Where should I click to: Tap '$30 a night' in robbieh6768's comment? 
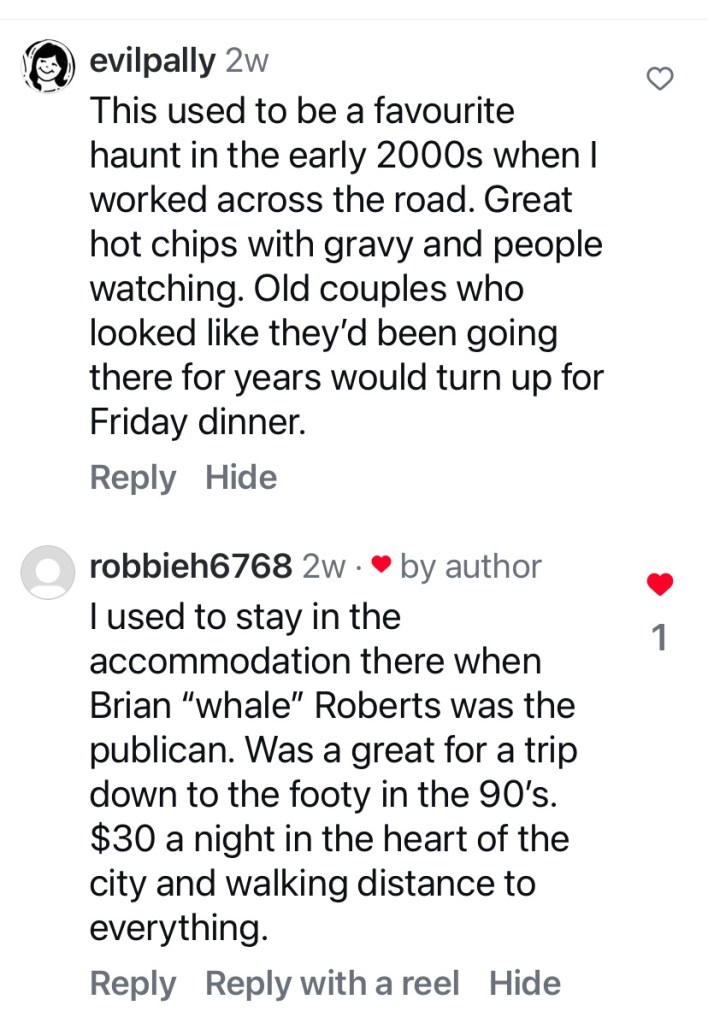coord(183,839)
